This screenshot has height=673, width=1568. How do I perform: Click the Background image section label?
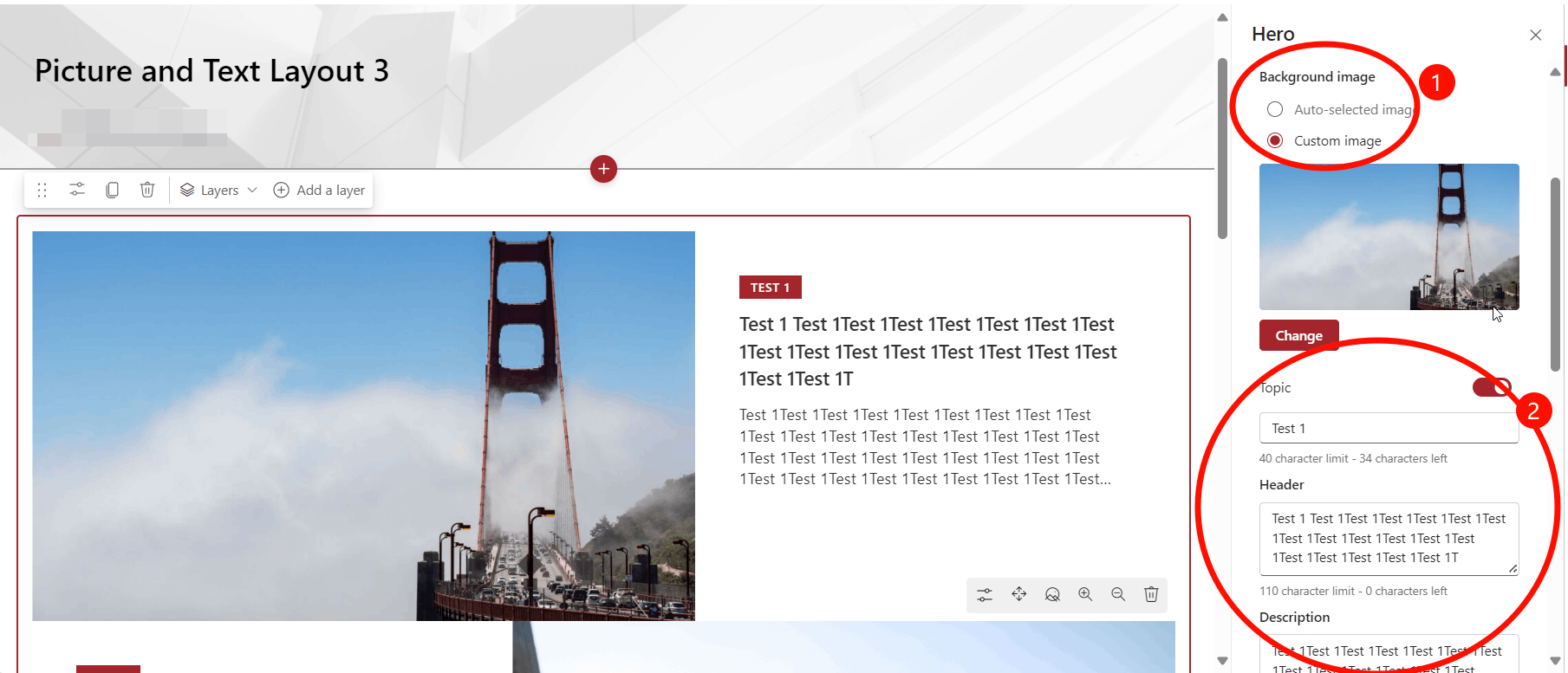pos(1317,76)
